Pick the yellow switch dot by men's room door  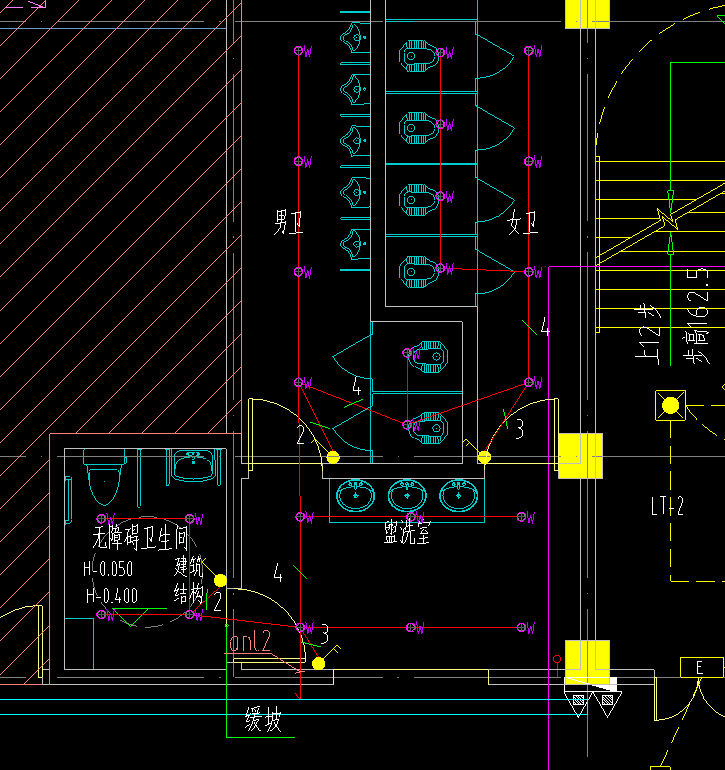[x=333, y=457]
